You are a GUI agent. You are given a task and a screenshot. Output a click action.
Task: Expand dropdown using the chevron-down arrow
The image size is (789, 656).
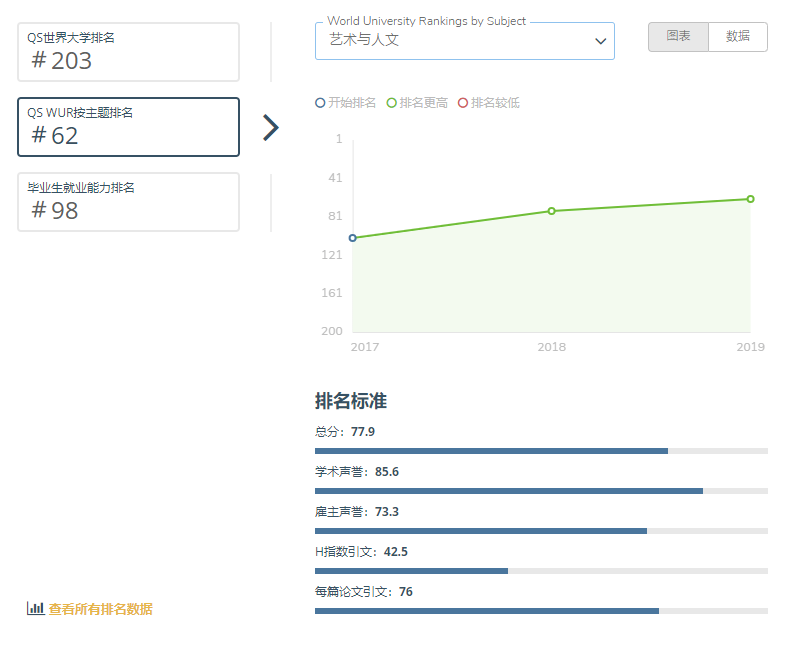click(x=600, y=41)
